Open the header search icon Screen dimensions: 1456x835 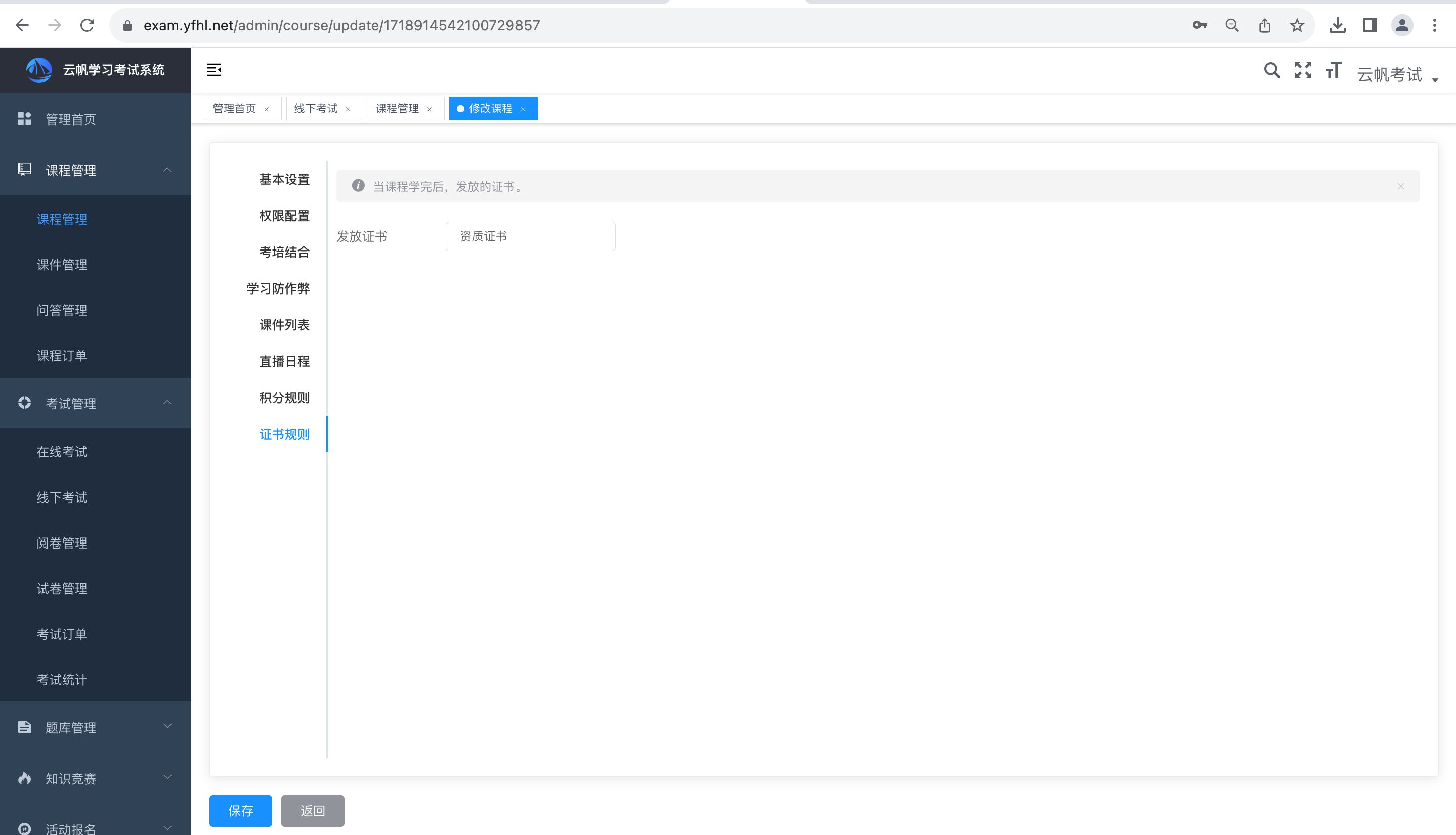pos(1272,70)
